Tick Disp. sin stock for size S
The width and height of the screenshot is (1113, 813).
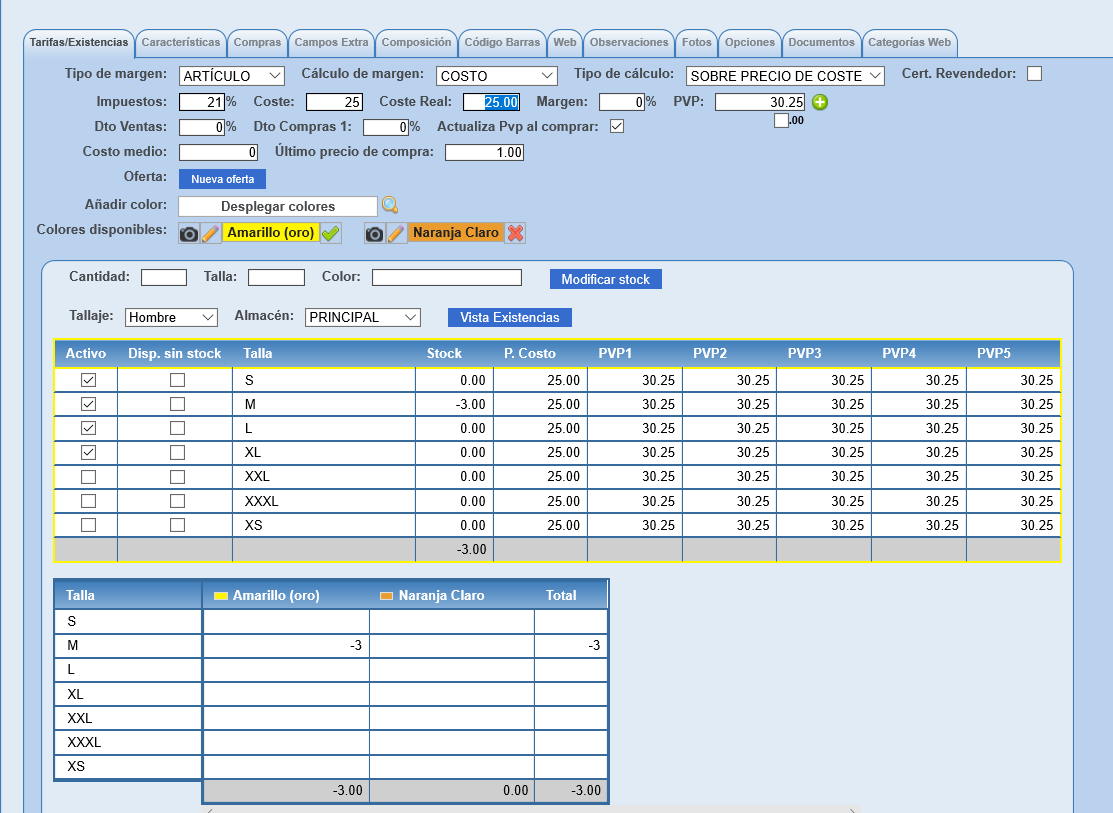point(177,380)
